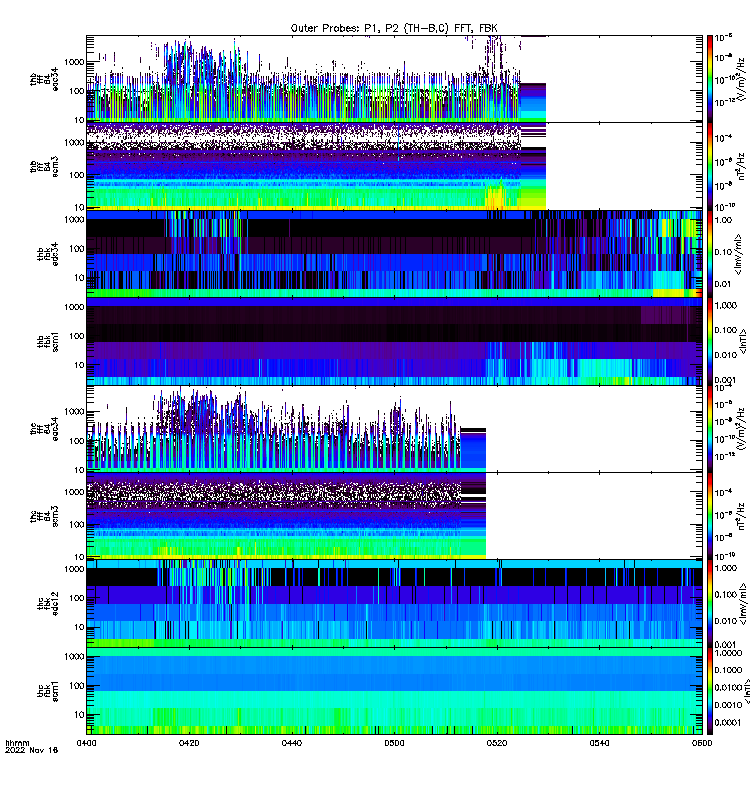Click the 'thb fff 64 scm3' y-axis label
This screenshot has height=800, width=750.
pyautogui.click(x=44, y=167)
